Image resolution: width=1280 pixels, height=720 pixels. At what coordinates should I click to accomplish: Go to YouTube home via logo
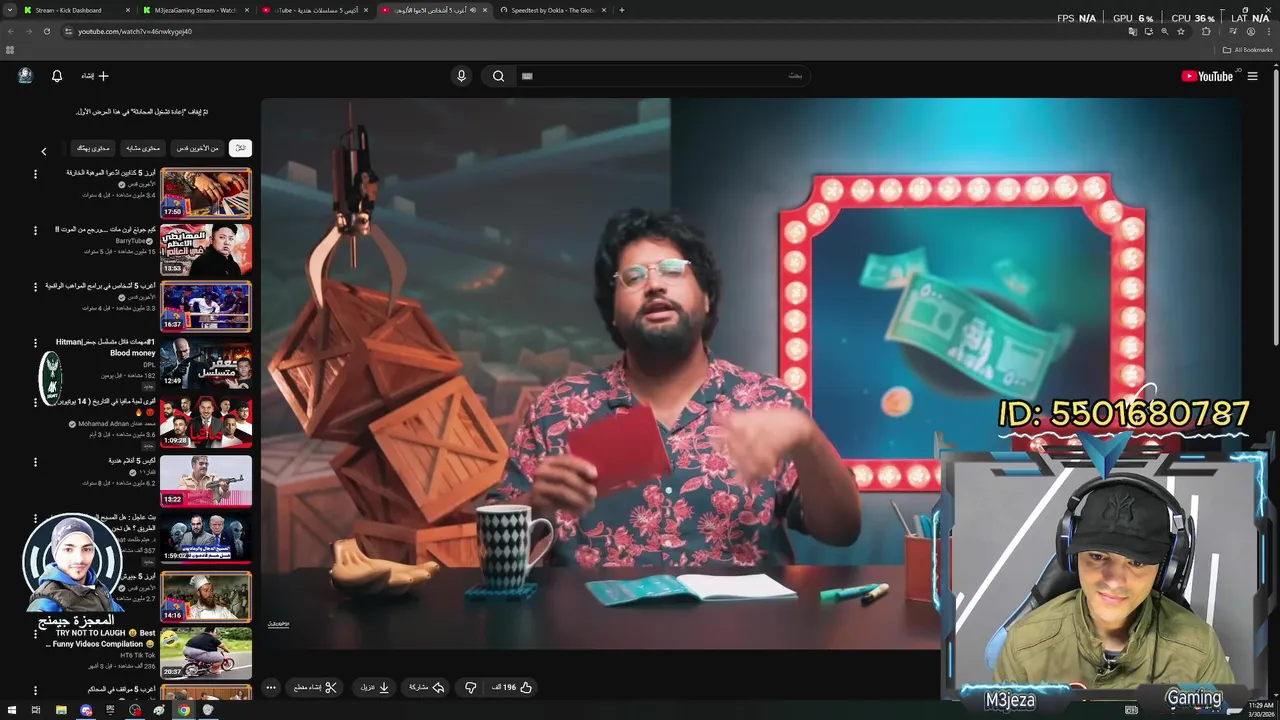point(1209,76)
